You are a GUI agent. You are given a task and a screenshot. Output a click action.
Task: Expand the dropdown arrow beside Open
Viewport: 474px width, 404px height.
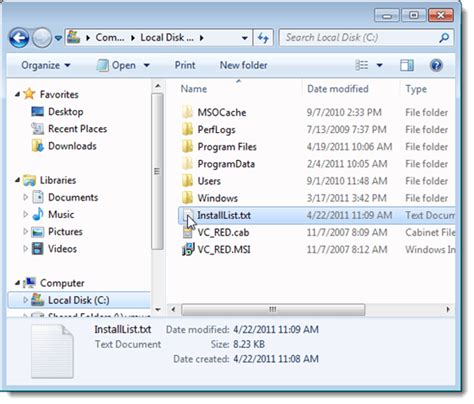[x=147, y=65]
